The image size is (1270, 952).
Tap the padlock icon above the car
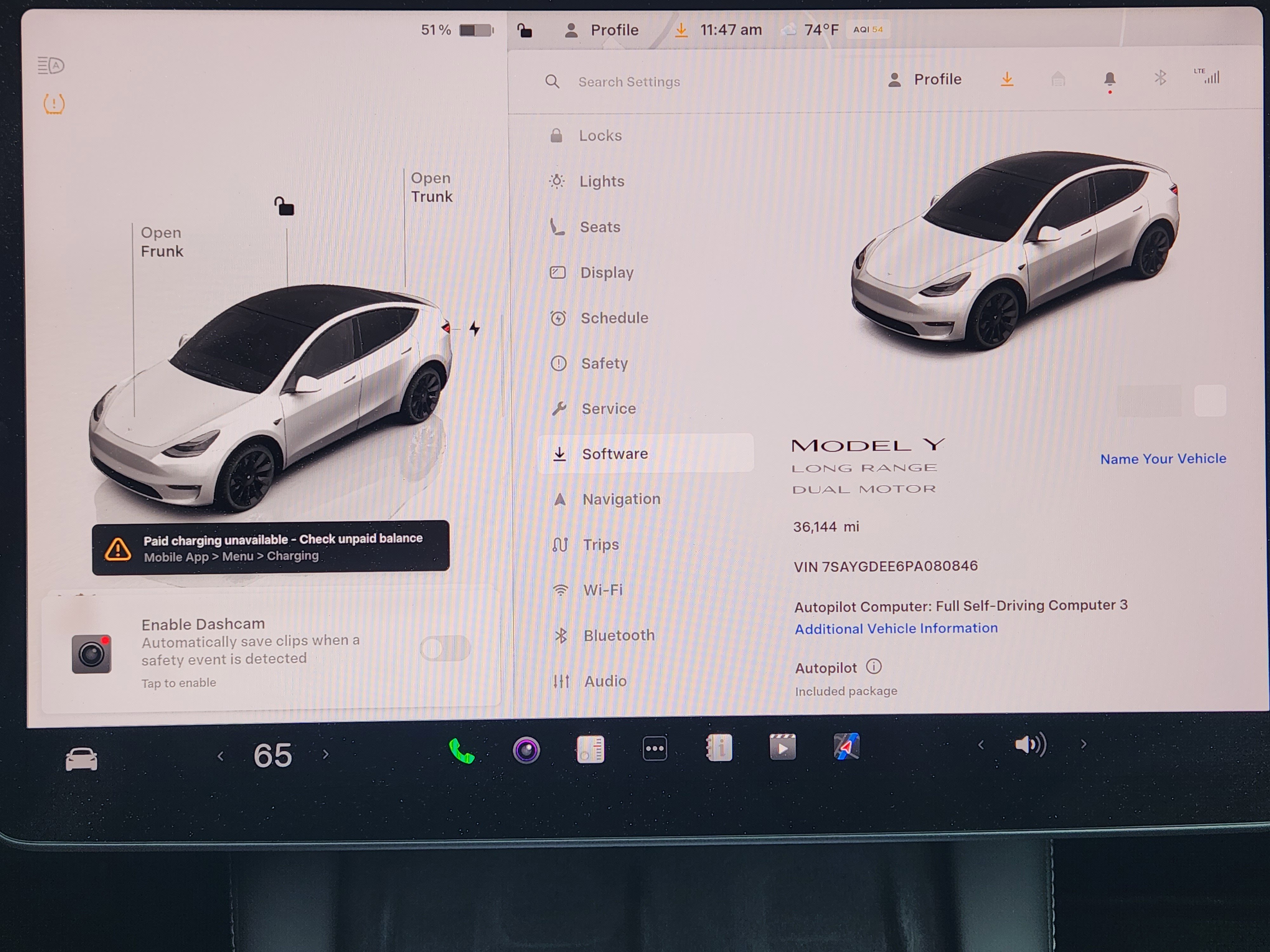click(x=285, y=207)
